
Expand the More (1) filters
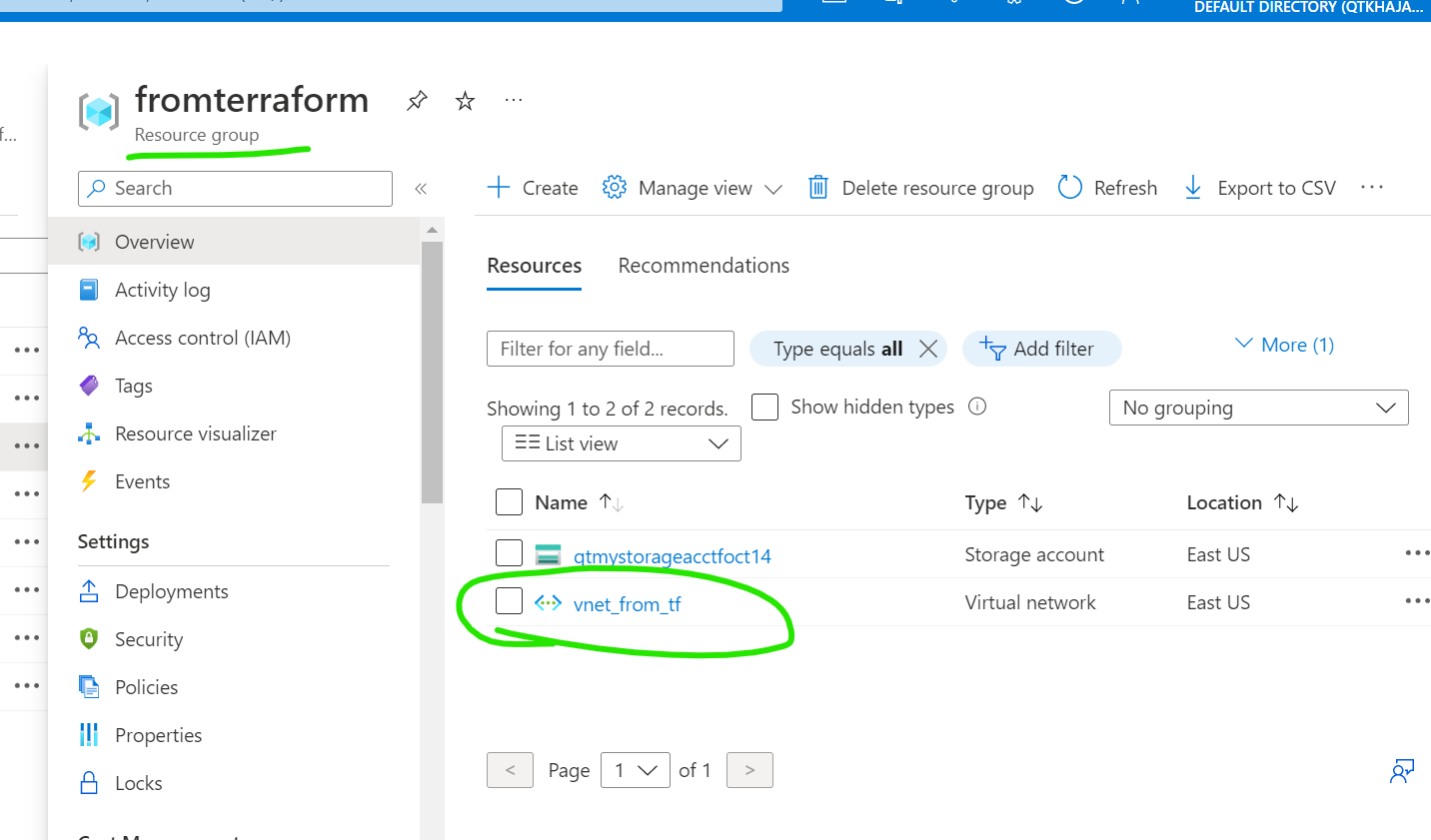(x=1284, y=345)
